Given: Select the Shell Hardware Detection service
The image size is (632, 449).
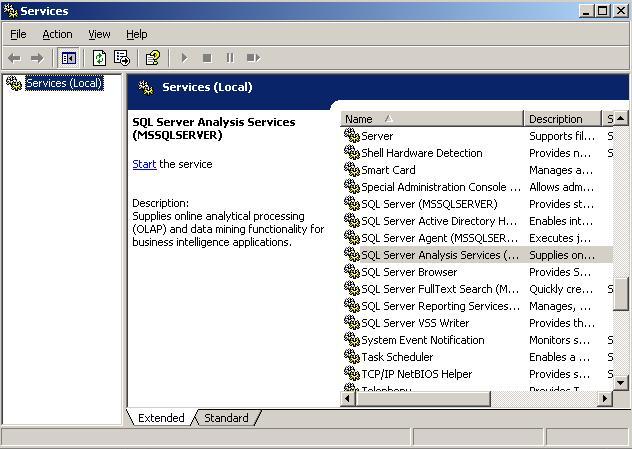Looking at the screenshot, I should coord(478,153).
